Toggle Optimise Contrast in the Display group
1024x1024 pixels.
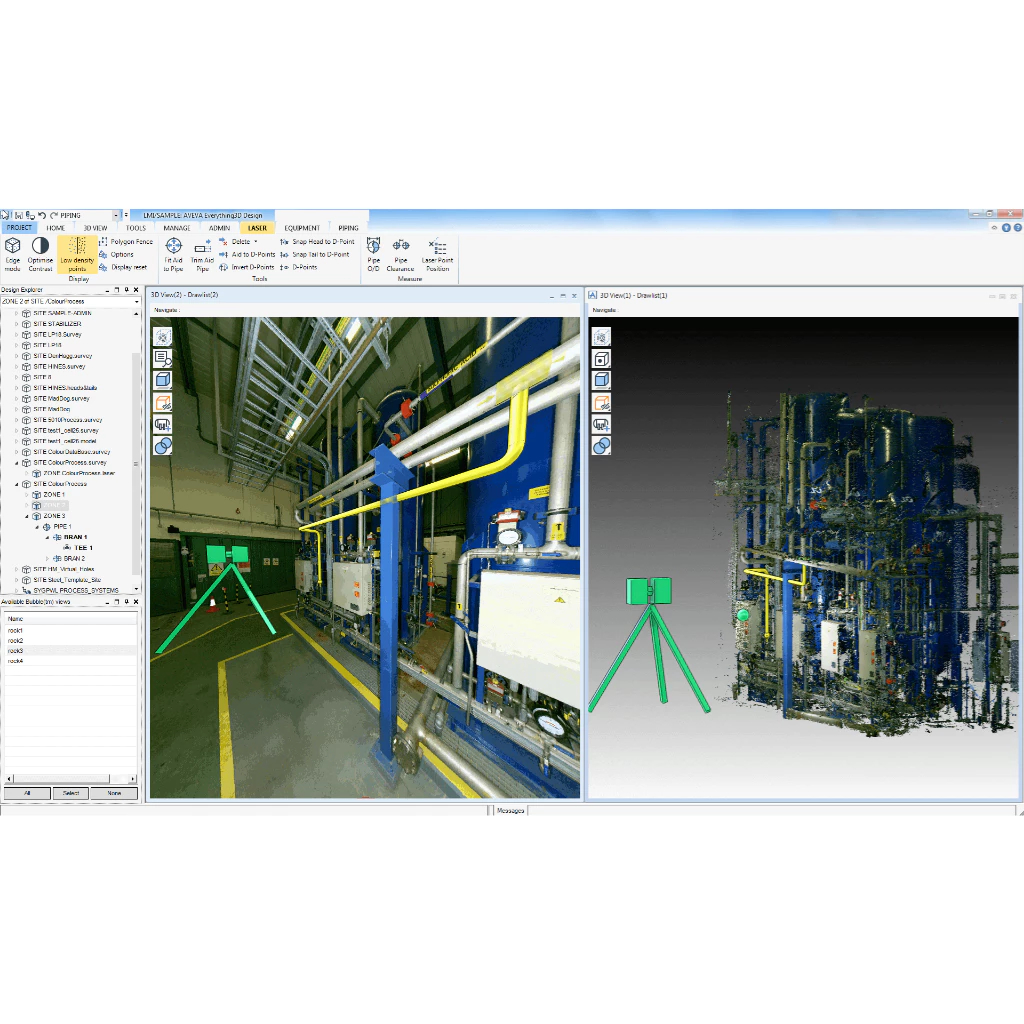(40, 252)
